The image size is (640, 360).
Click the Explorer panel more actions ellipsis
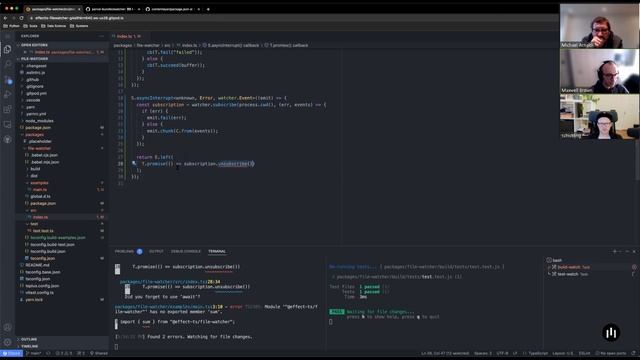tap(101, 36)
